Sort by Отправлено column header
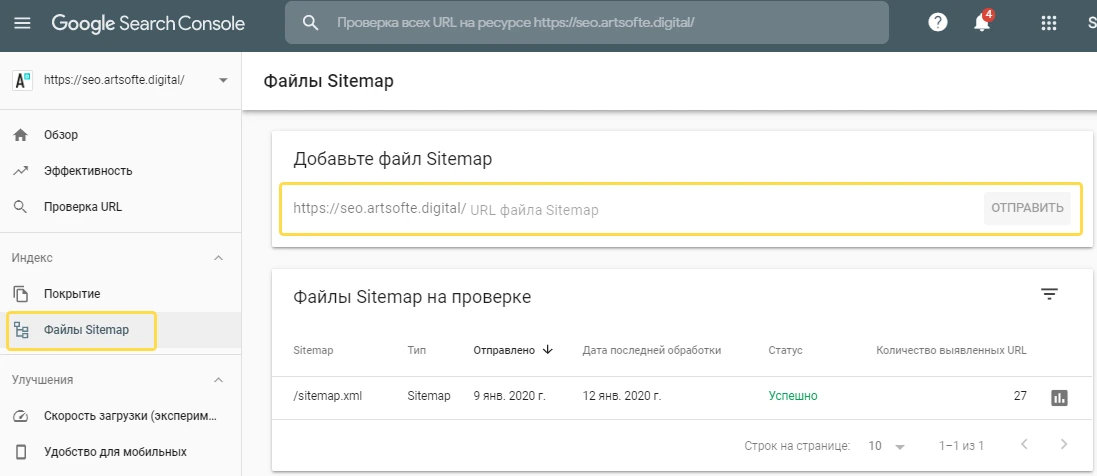Screen dimensions: 1097x476 coord(504,350)
